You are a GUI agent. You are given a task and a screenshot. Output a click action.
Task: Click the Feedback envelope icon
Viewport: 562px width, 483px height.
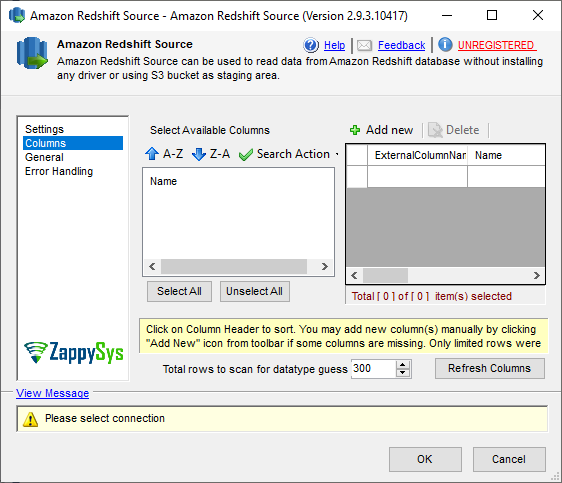point(365,45)
